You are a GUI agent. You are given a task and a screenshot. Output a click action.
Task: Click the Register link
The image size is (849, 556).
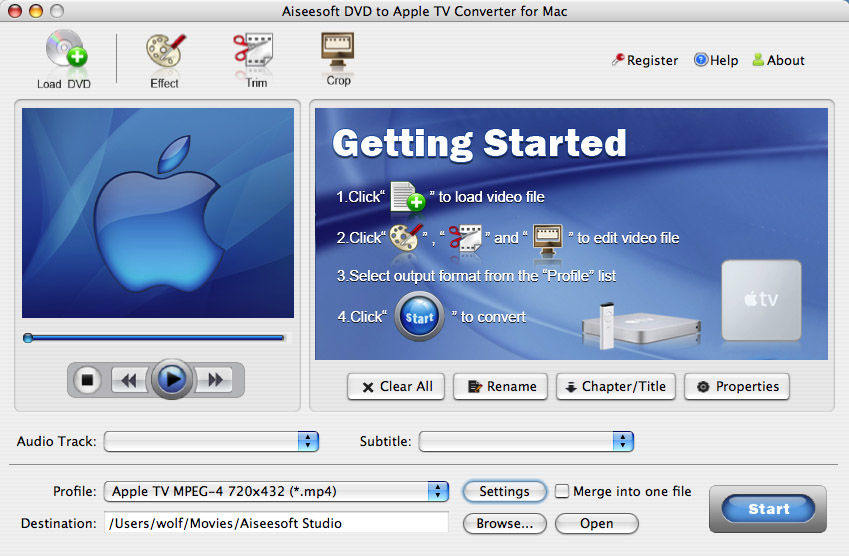coord(644,60)
